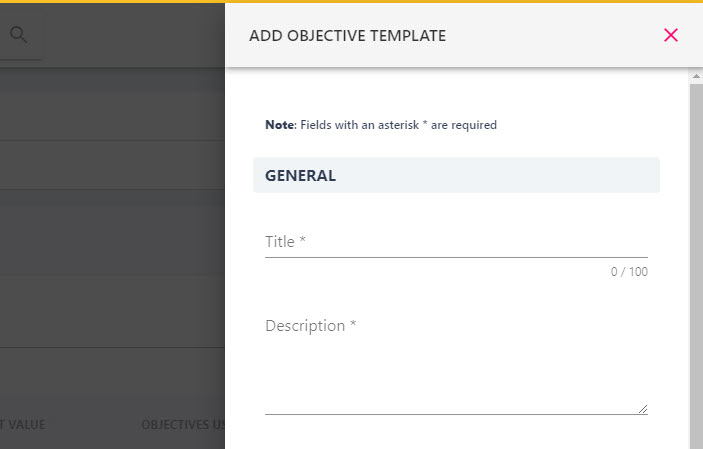The image size is (703, 449).
Task: Focus the Title input field
Action: click(x=456, y=242)
